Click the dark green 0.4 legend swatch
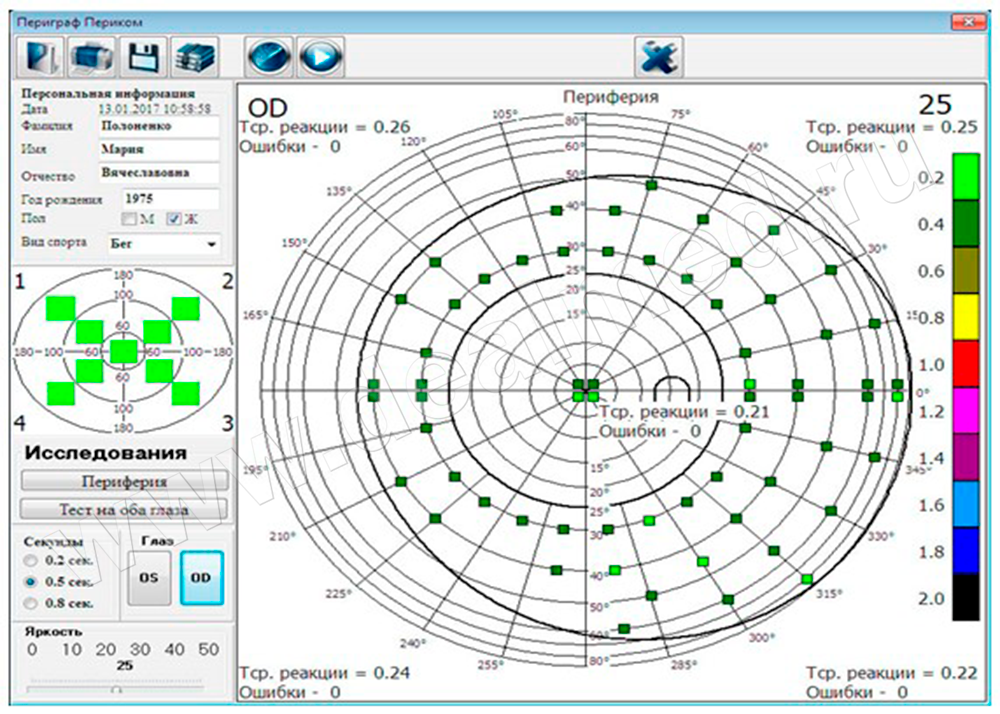 coord(966,224)
